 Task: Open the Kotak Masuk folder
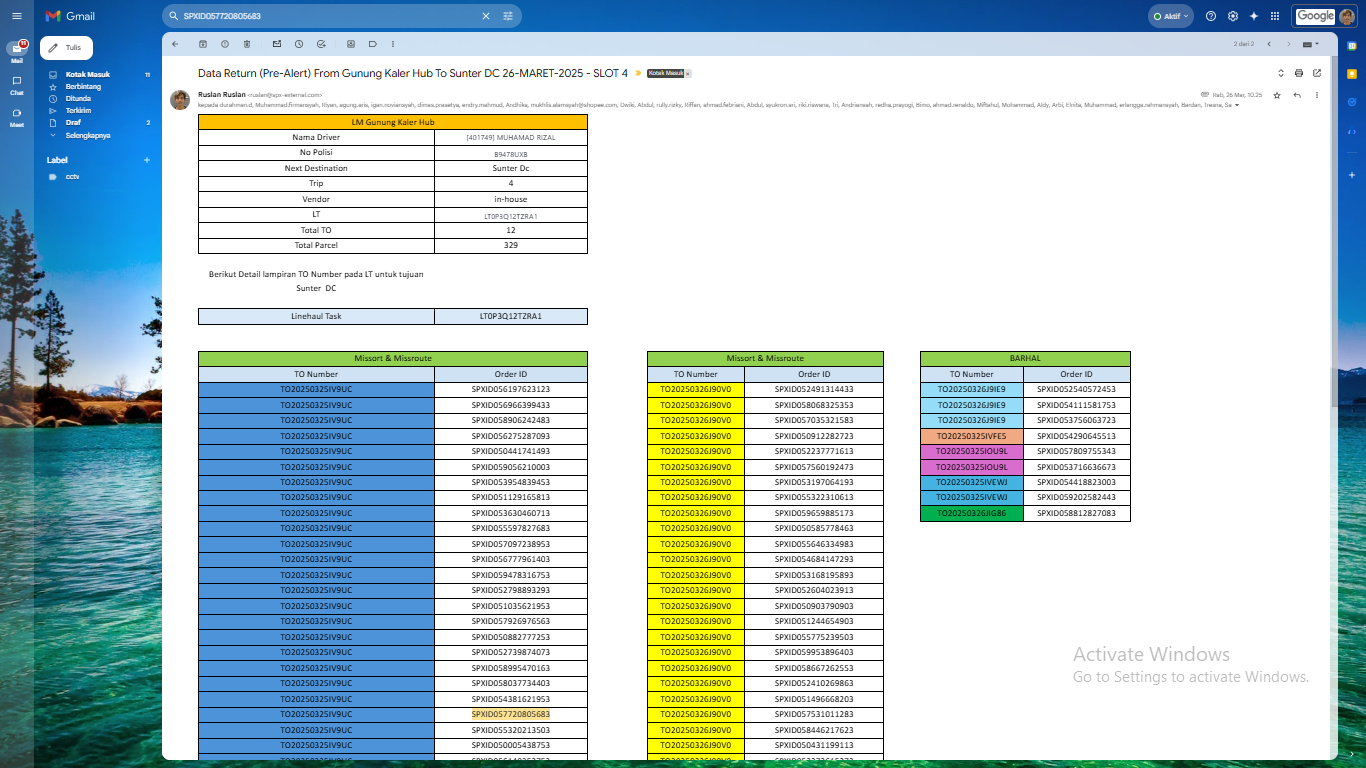coord(88,75)
